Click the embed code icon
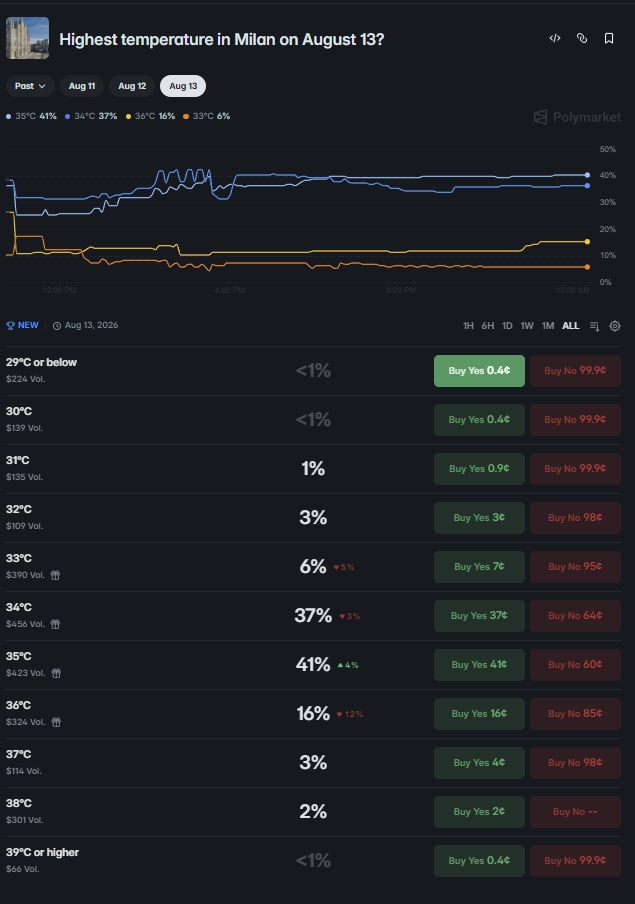635x904 pixels. [x=555, y=38]
